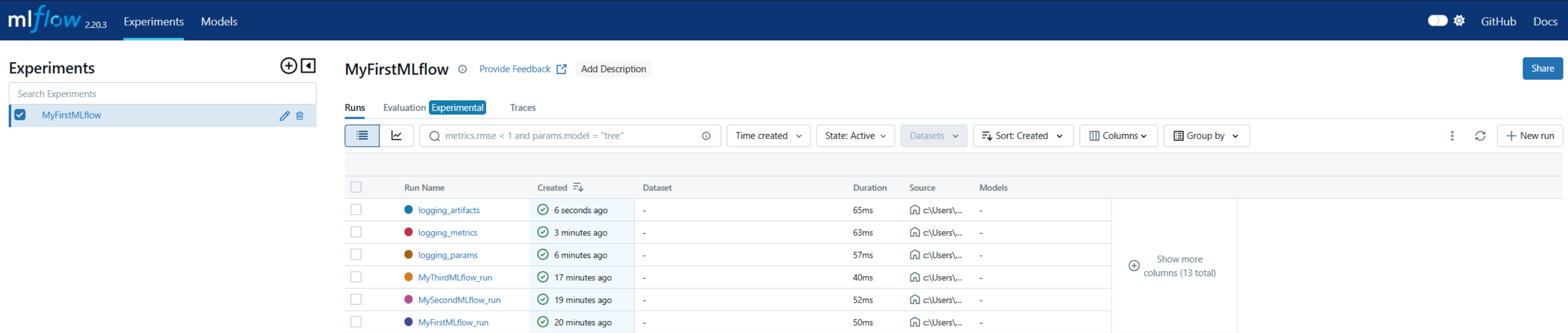Image resolution: width=1568 pixels, height=333 pixels.
Task: Open the theme settings gear icon
Action: (x=1459, y=21)
